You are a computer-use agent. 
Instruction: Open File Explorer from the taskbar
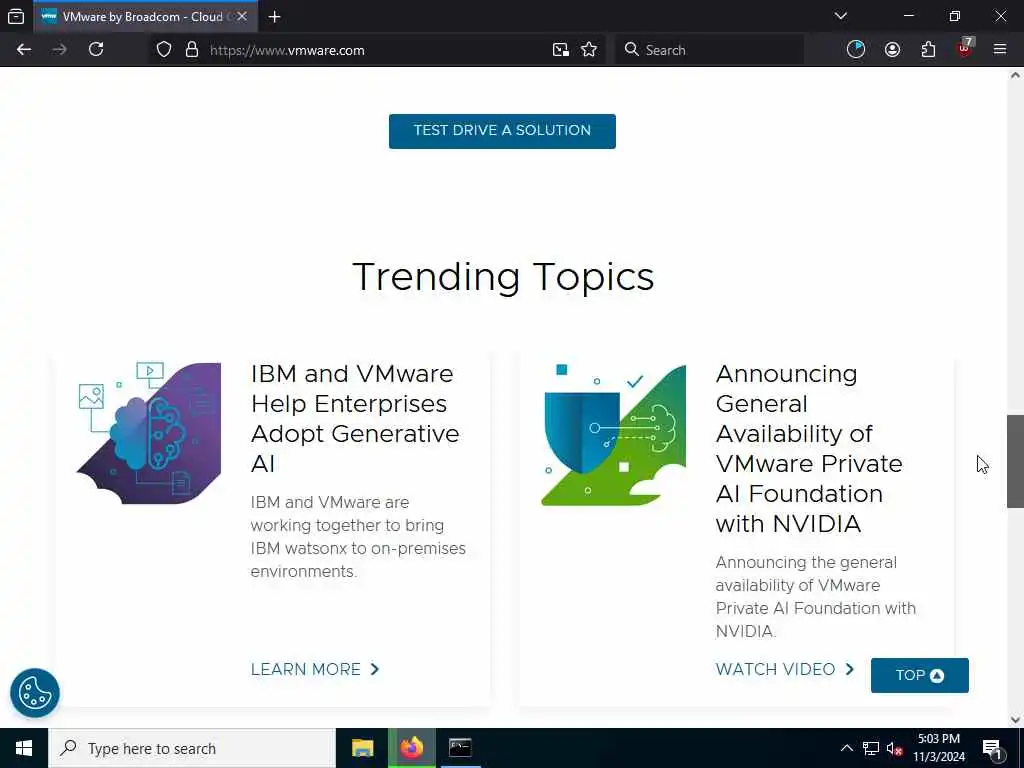coord(362,748)
